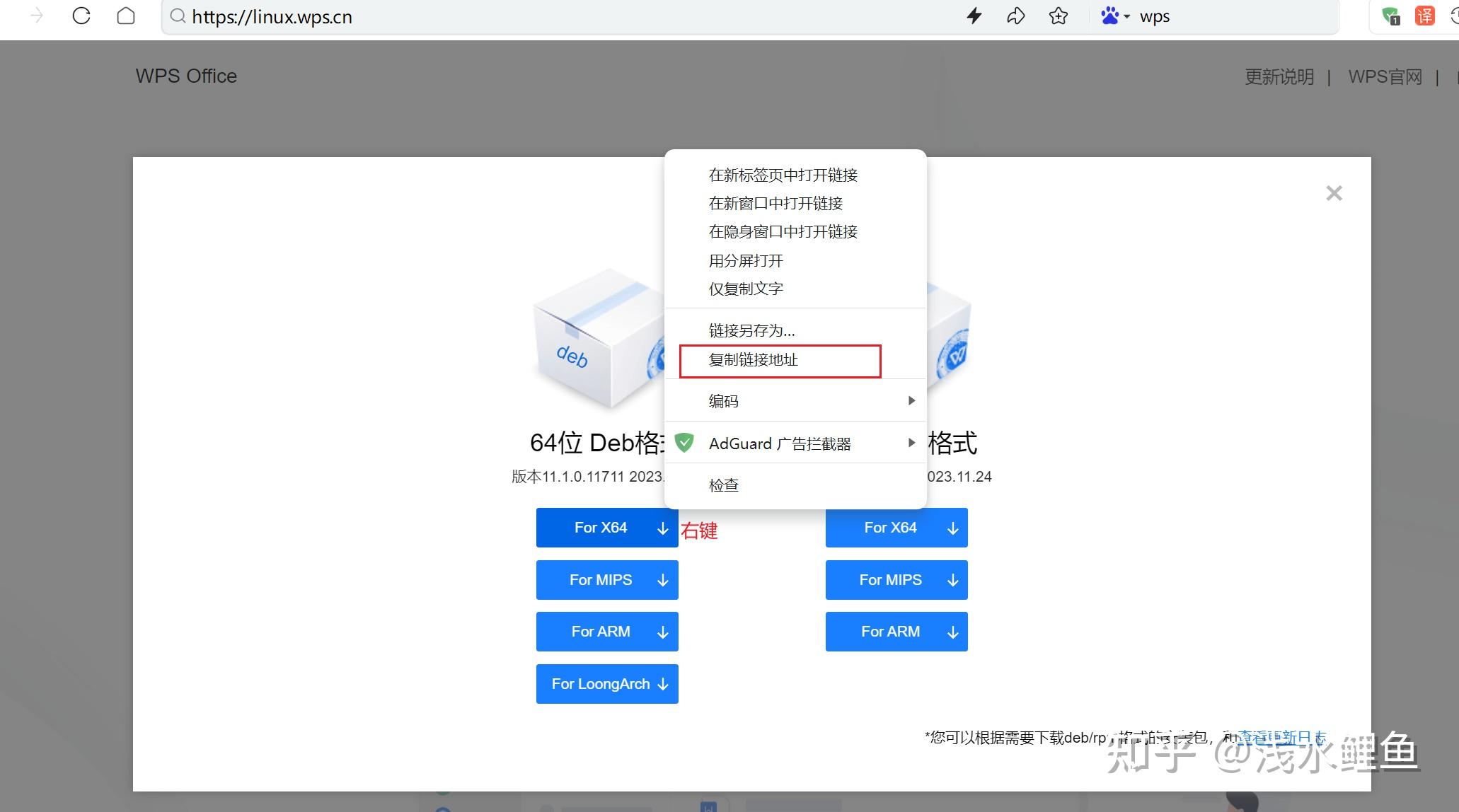Download the For ARM deb package
Image resolution: width=1459 pixels, height=812 pixels.
pyautogui.click(x=607, y=631)
